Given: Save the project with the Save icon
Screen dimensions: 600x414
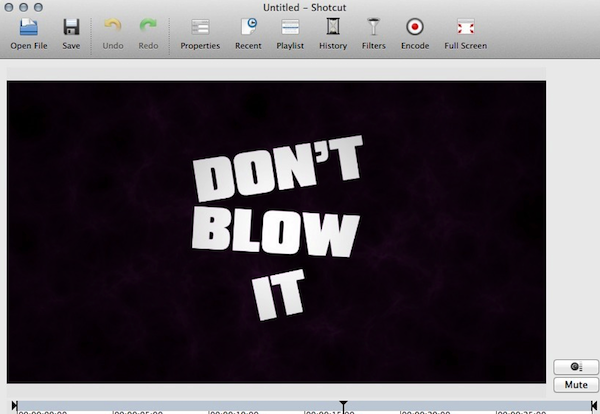Looking at the screenshot, I should tap(71, 33).
